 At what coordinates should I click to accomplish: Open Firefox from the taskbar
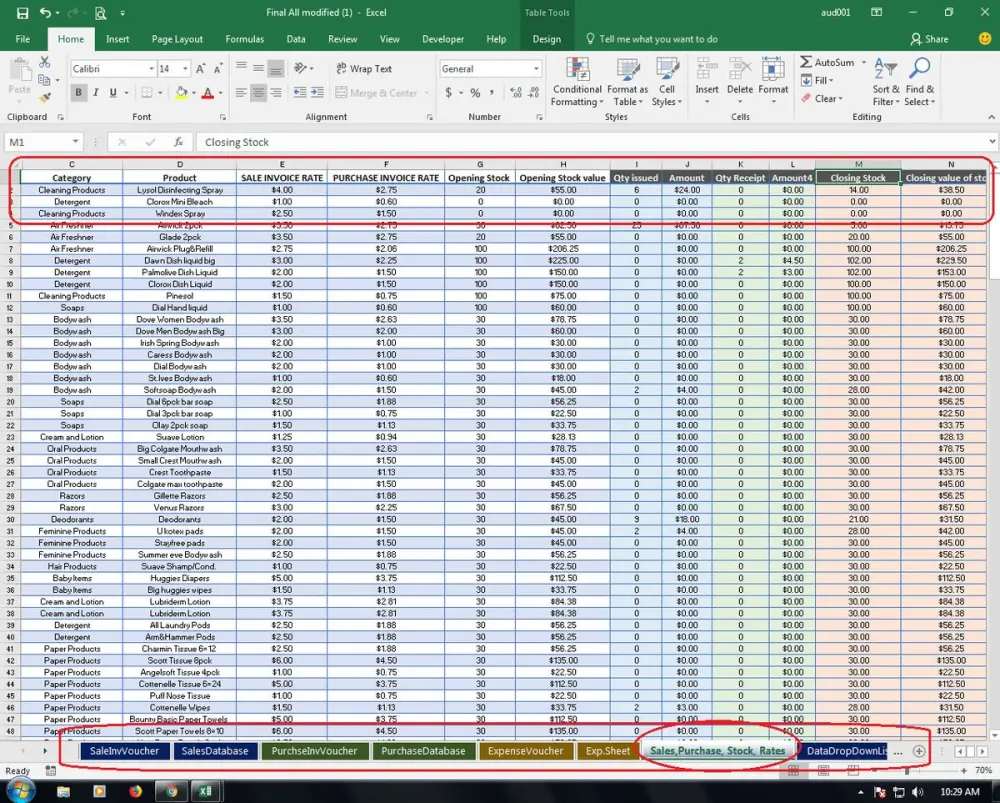coord(135,792)
